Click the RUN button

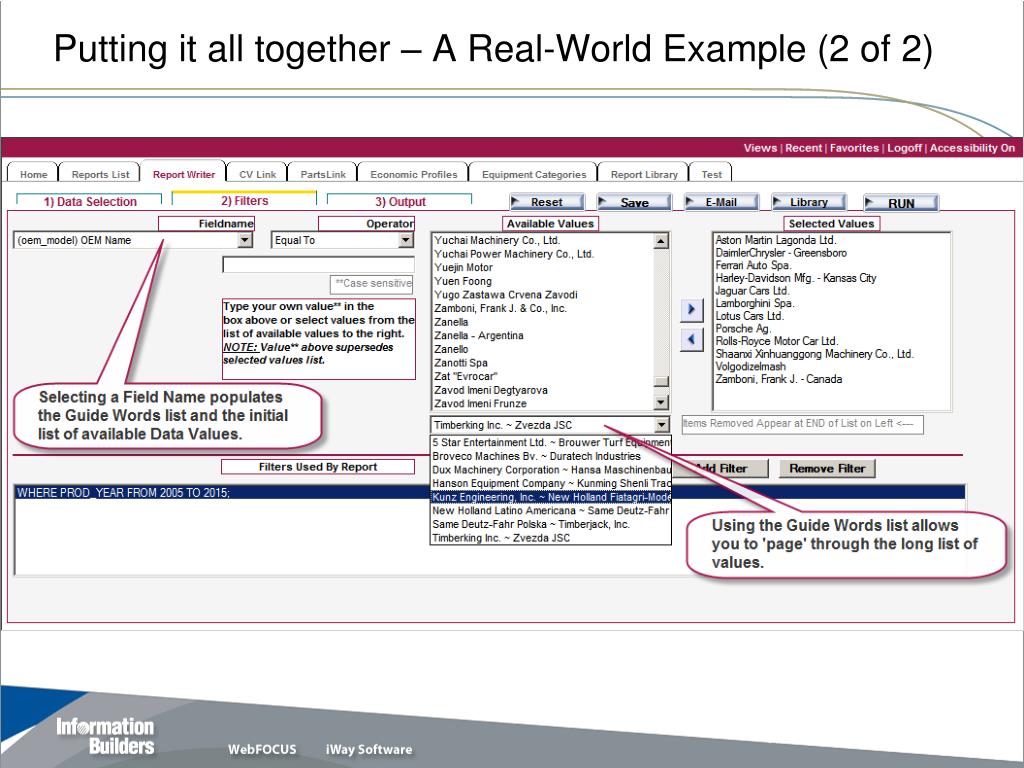901,203
